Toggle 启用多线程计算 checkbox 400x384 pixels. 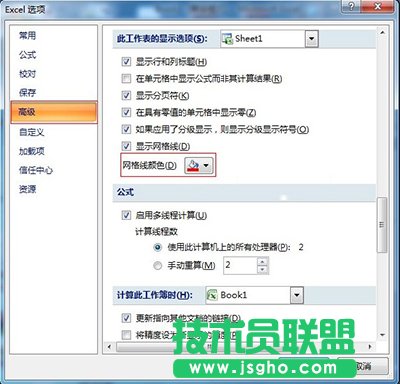126,215
